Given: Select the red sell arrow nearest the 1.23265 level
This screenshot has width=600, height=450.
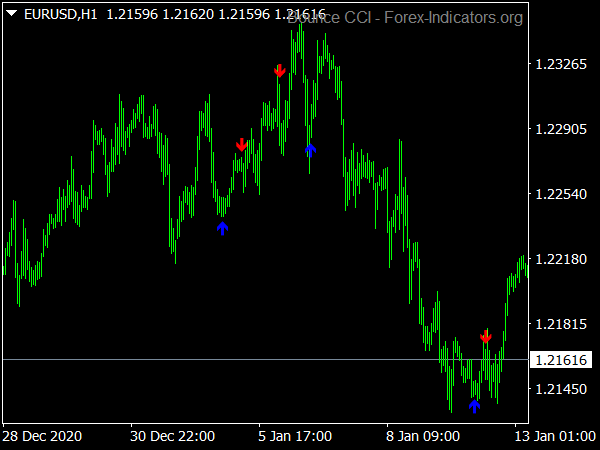Looking at the screenshot, I should click(280, 71).
